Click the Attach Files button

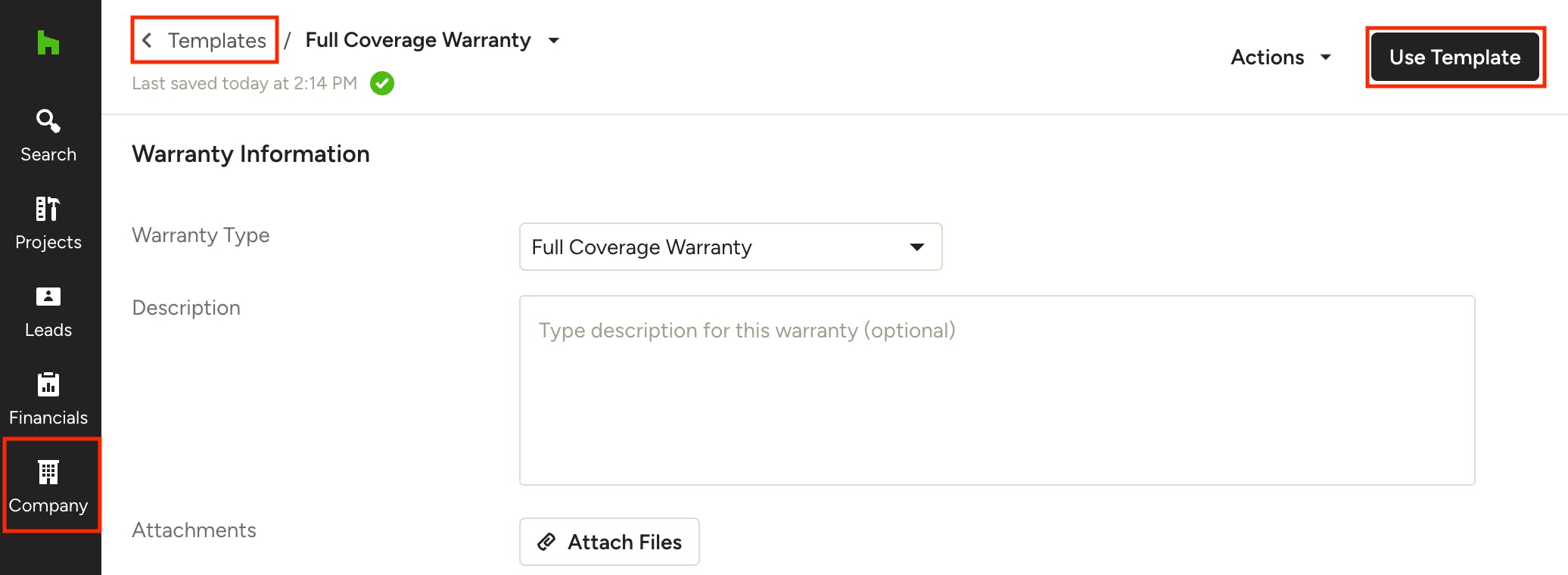[609, 542]
